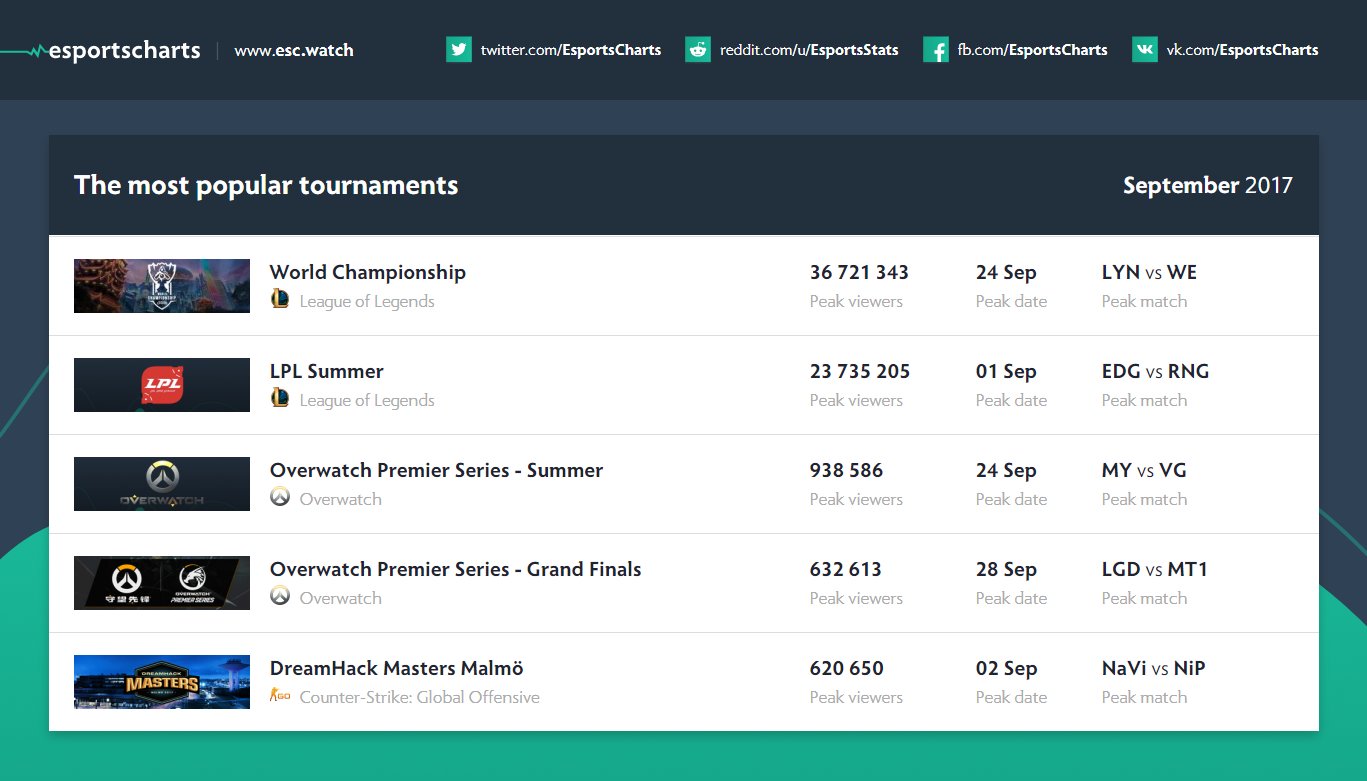Click the CS:GO icon under DreamHack Masters
1367x781 pixels.
click(x=280, y=696)
